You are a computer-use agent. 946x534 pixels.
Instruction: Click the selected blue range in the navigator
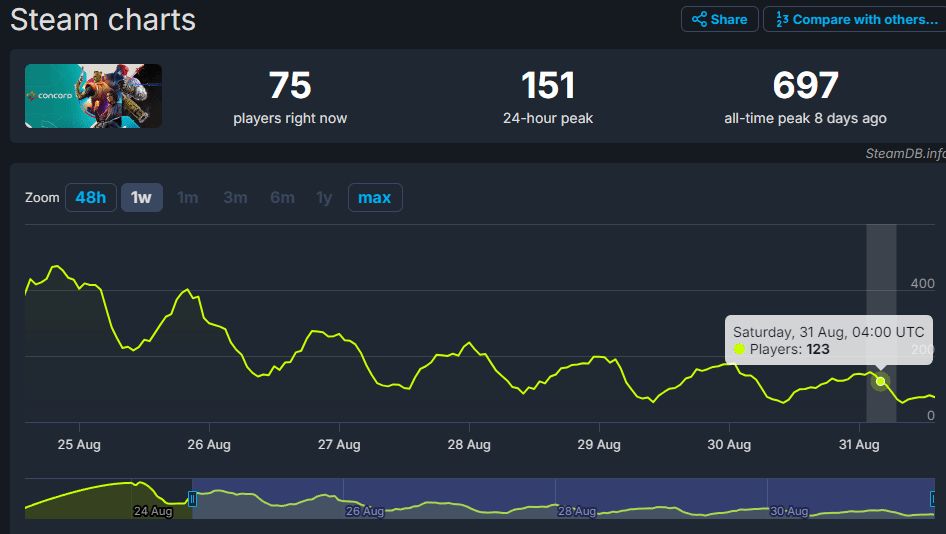[563, 498]
